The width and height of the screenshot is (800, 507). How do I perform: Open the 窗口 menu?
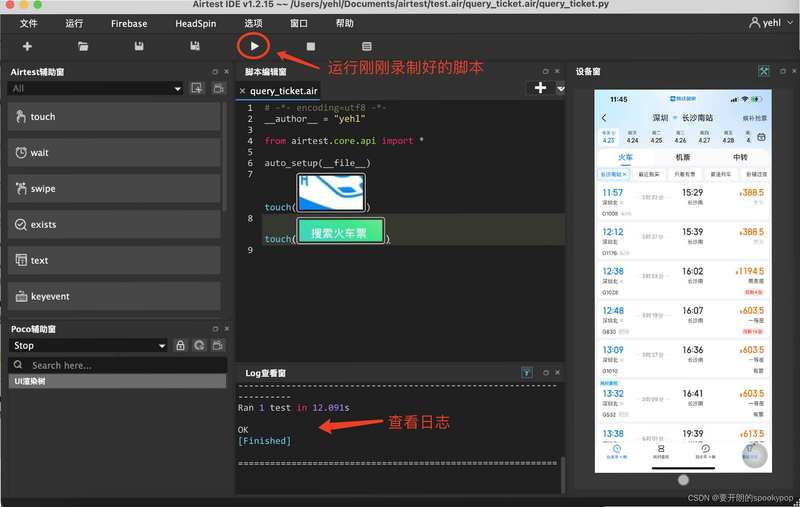pos(299,23)
